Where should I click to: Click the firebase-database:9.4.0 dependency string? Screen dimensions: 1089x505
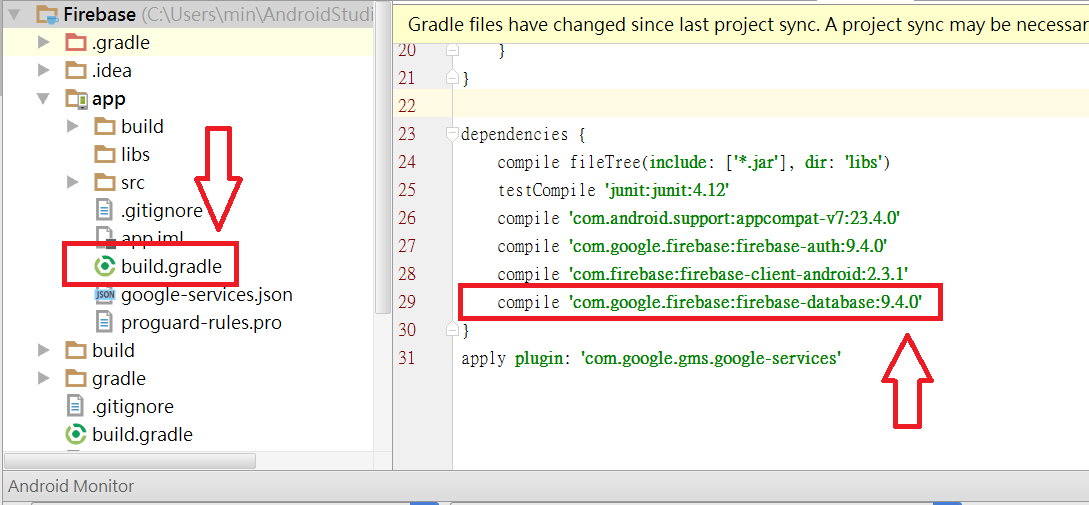[745, 302]
